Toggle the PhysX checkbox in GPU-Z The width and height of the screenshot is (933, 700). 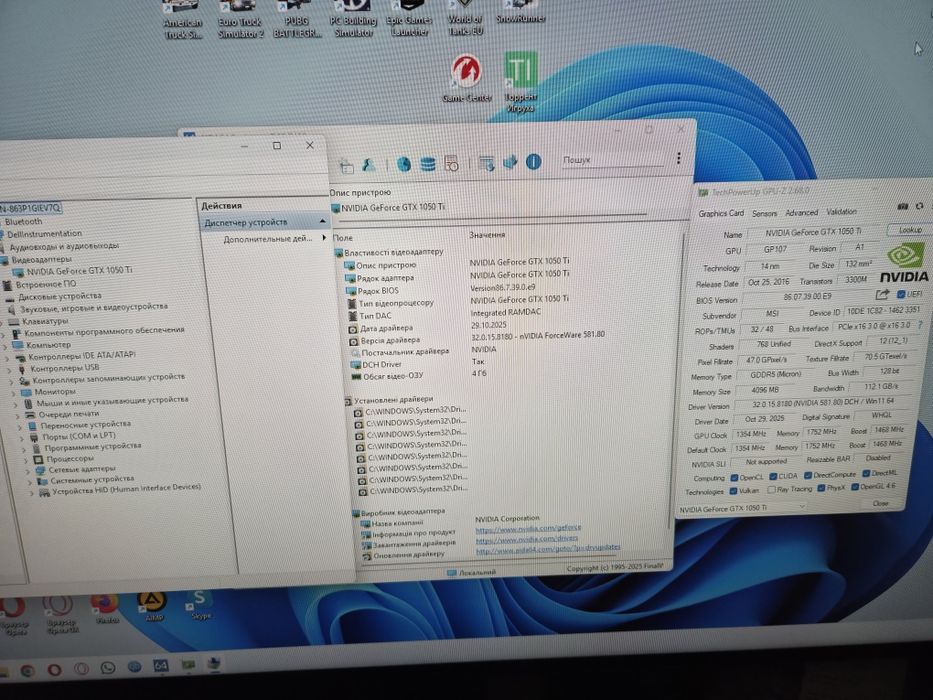pyautogui.click(x=821, y=488)
